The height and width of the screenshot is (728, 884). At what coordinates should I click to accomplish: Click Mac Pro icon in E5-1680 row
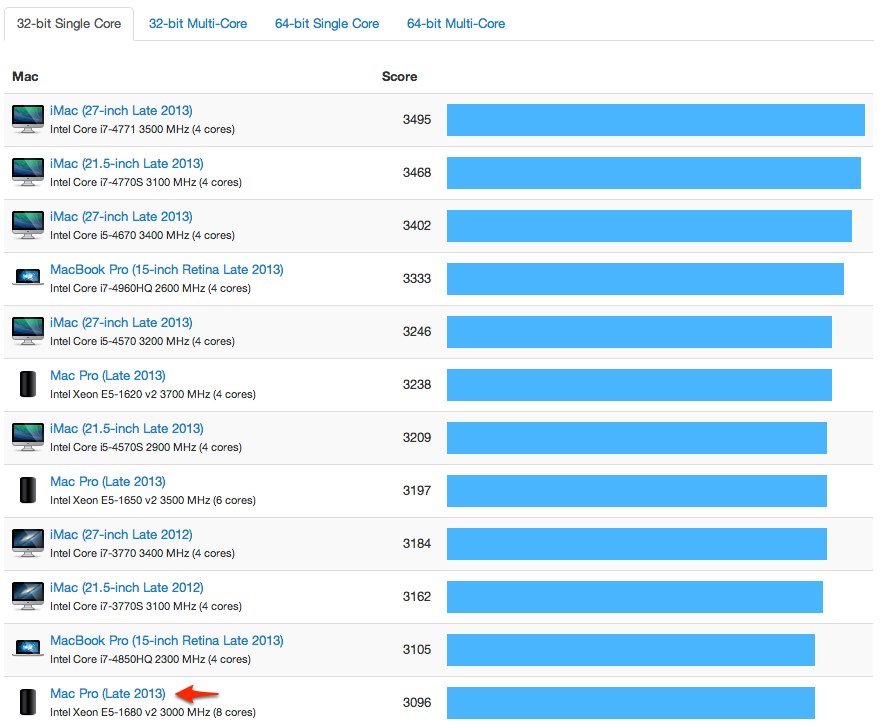coord(28,702)
